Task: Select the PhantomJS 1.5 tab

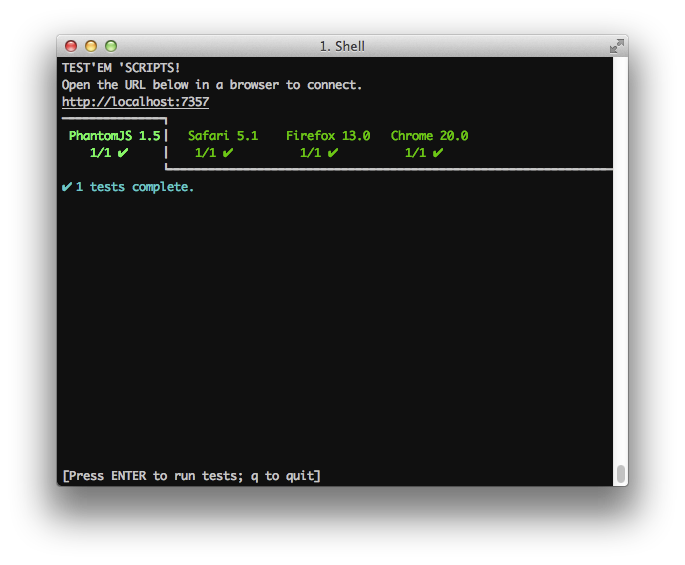Action: coord(114,136)
